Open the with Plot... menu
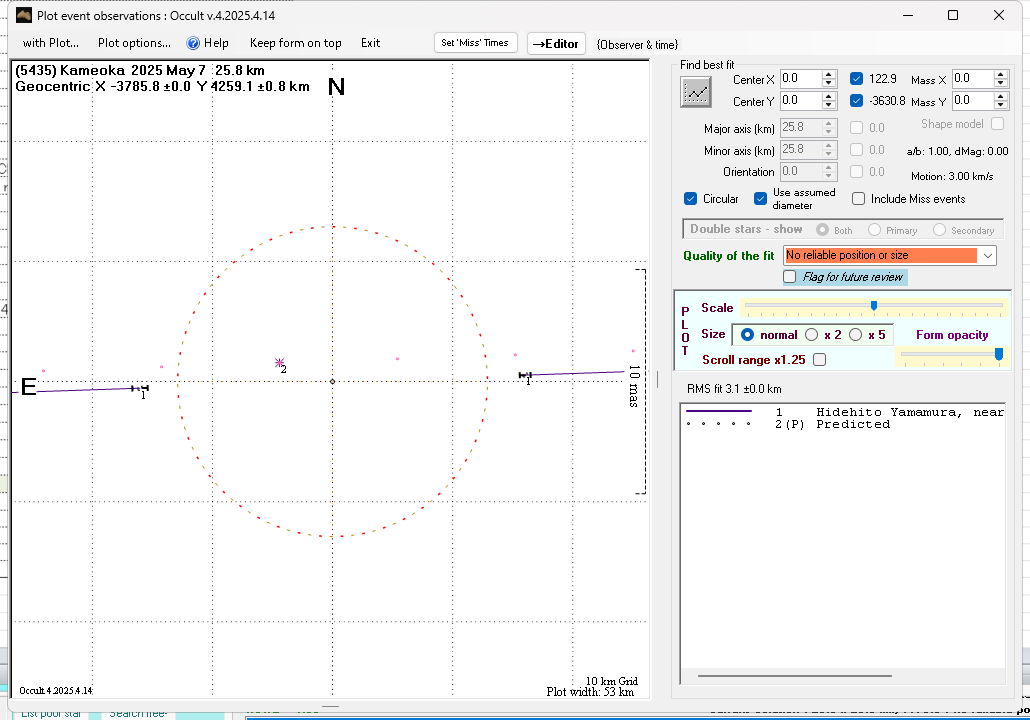The width and height of the screenshot is (1030, 720). [x=50, y=43]
